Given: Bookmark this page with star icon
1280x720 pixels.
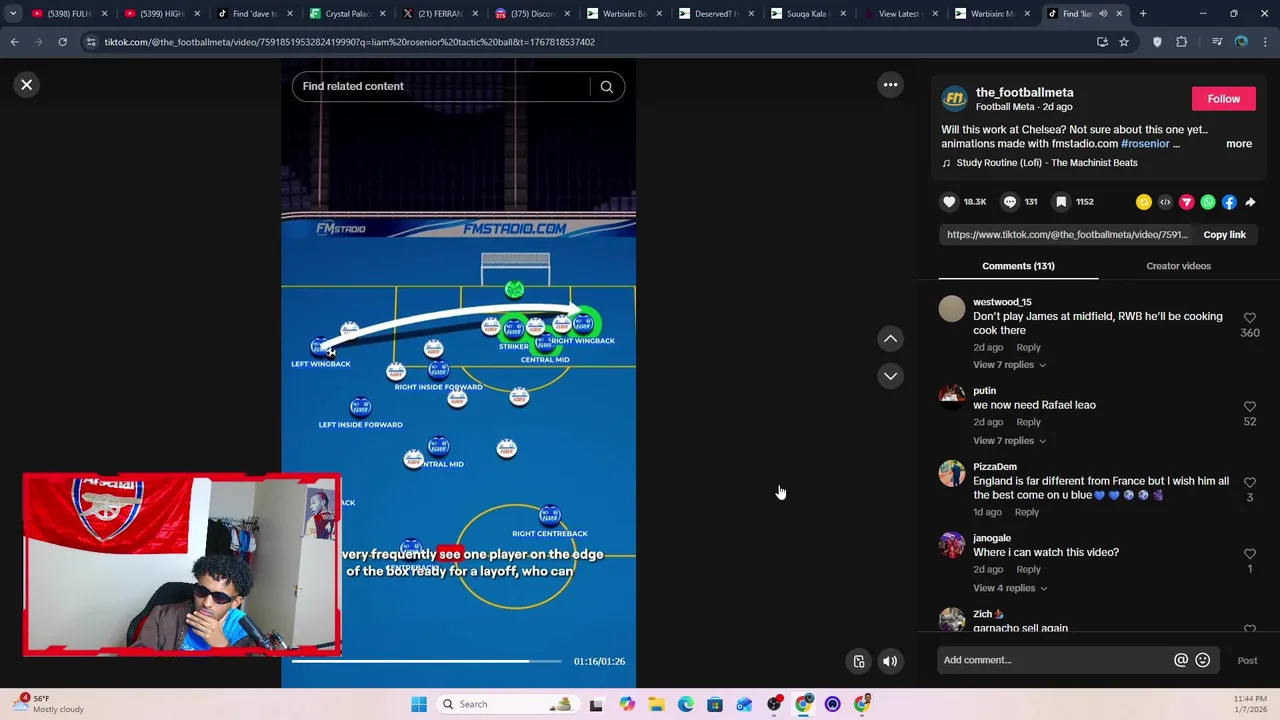Looking at the screenshot, I should pos(1124,42).
